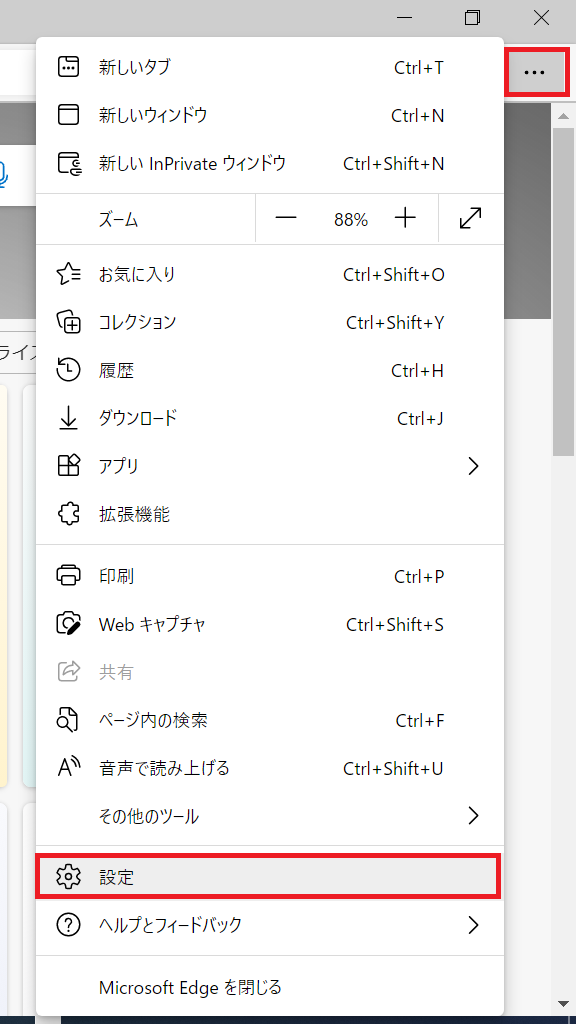Screen dimensions: 576x1024
Task: Click the printer icon
Action: pyautogui.click(x=69, y=576)
